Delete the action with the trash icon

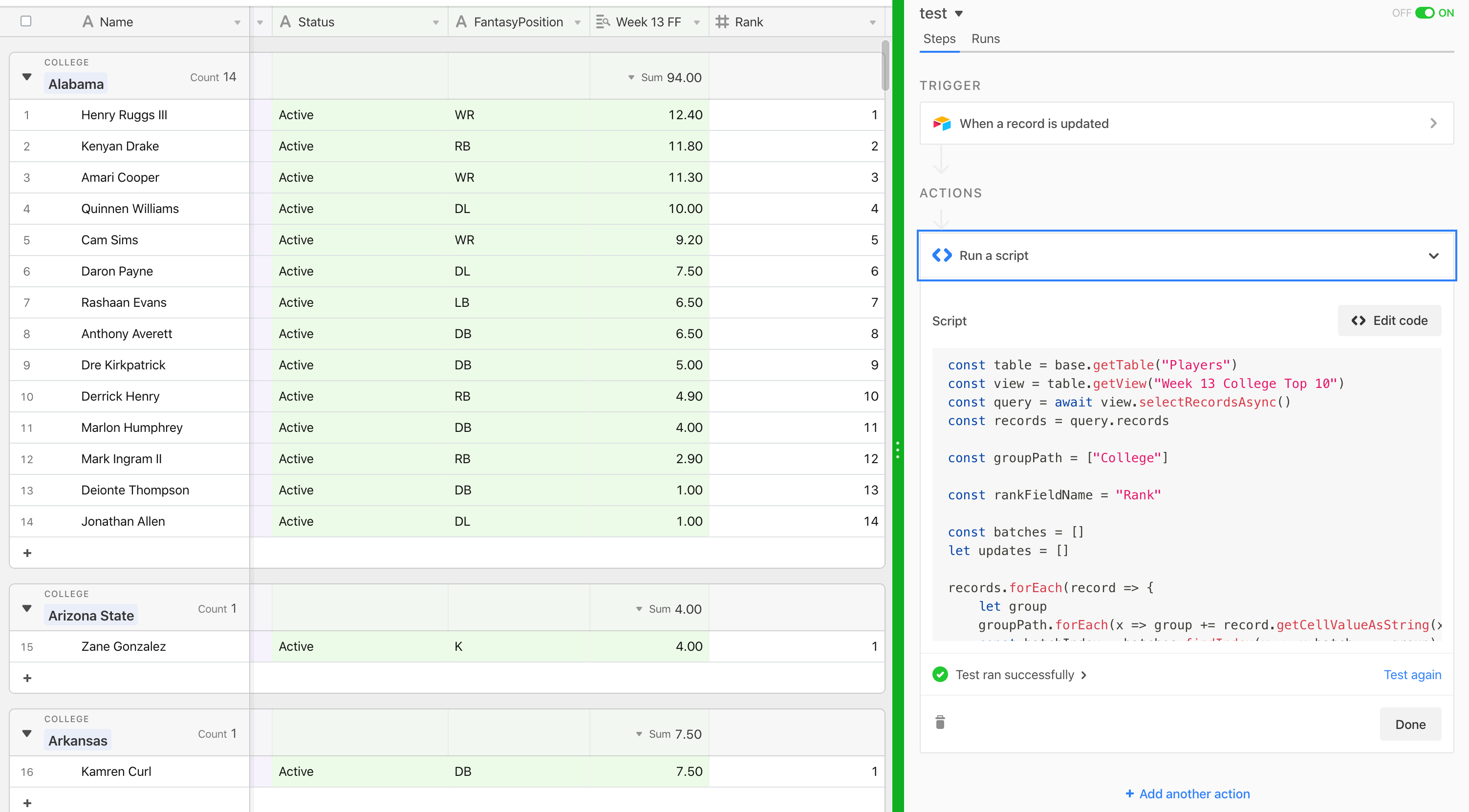940,723
